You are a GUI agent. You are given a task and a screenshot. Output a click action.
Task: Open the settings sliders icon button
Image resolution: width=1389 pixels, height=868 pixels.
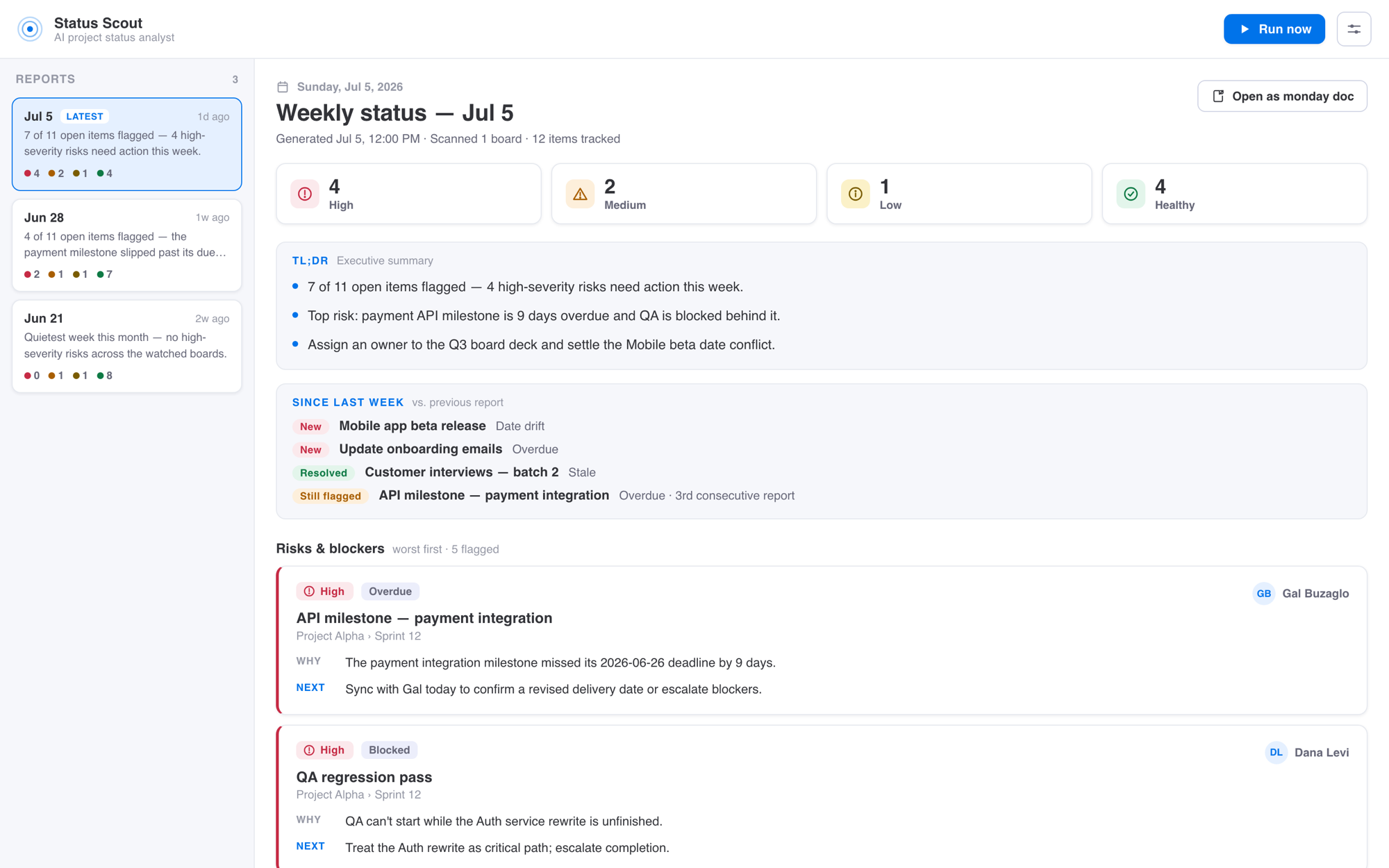coord(1354,29)
